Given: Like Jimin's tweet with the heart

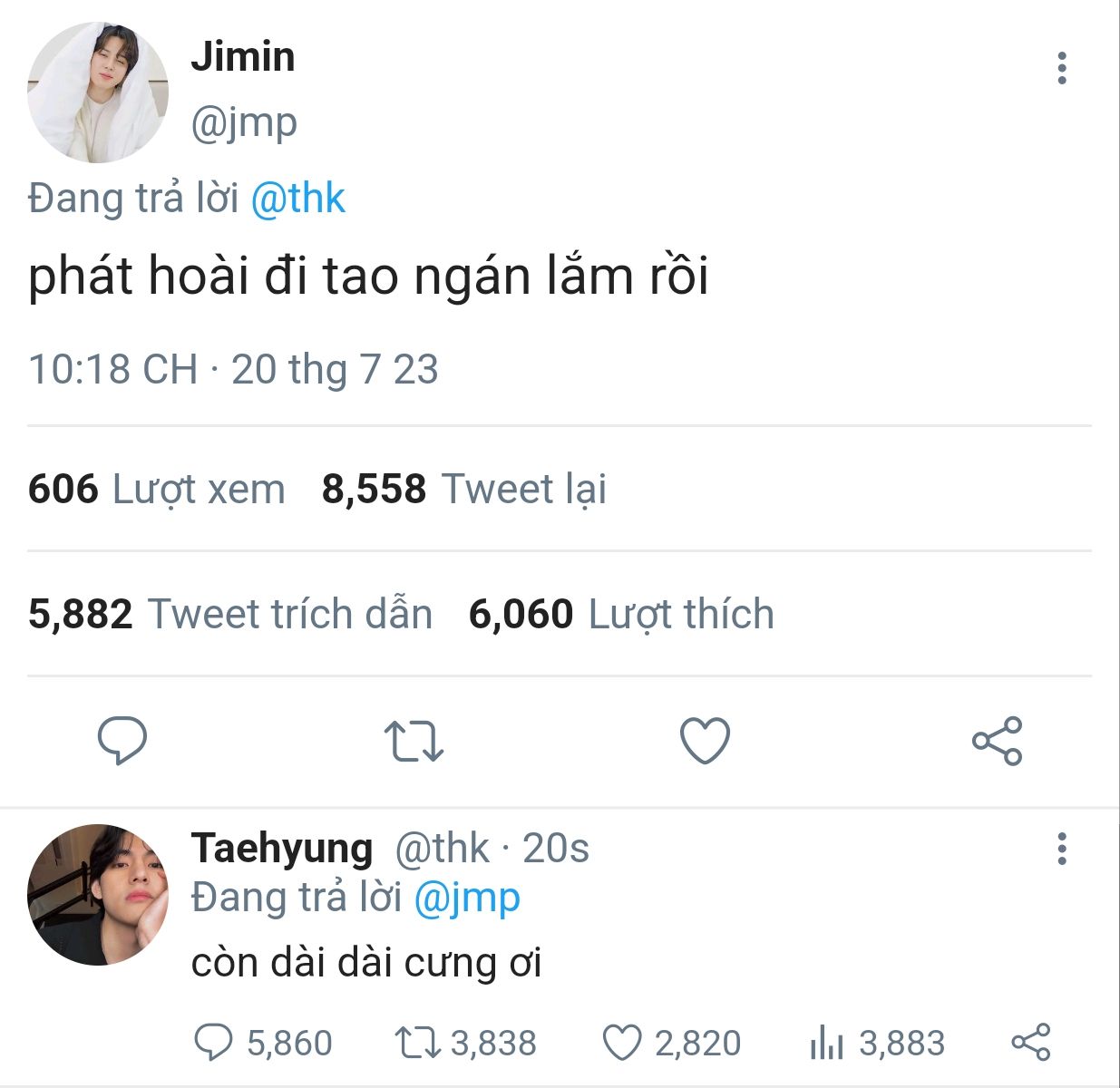Looking at the screenshot, I should [705, 741].
